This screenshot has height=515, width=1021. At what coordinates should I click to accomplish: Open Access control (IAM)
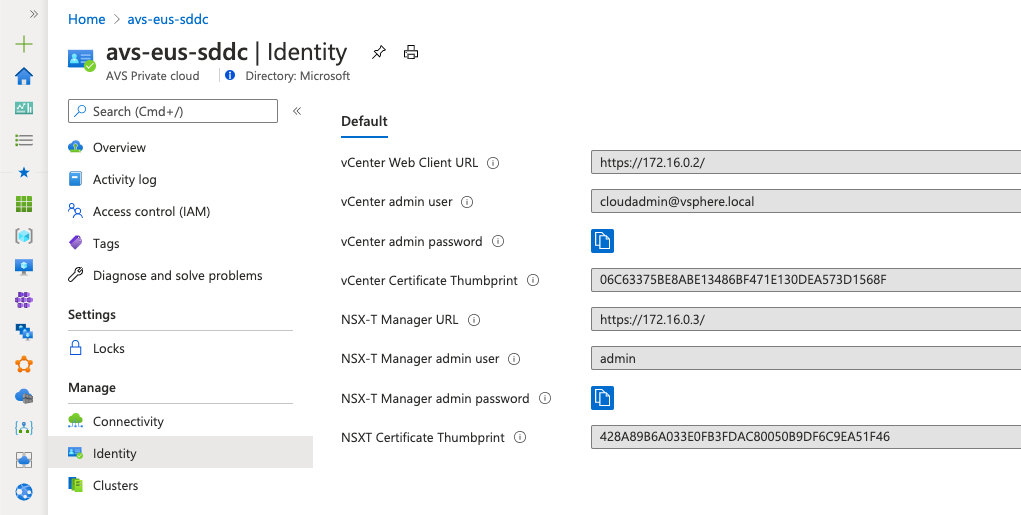point(151,211)
